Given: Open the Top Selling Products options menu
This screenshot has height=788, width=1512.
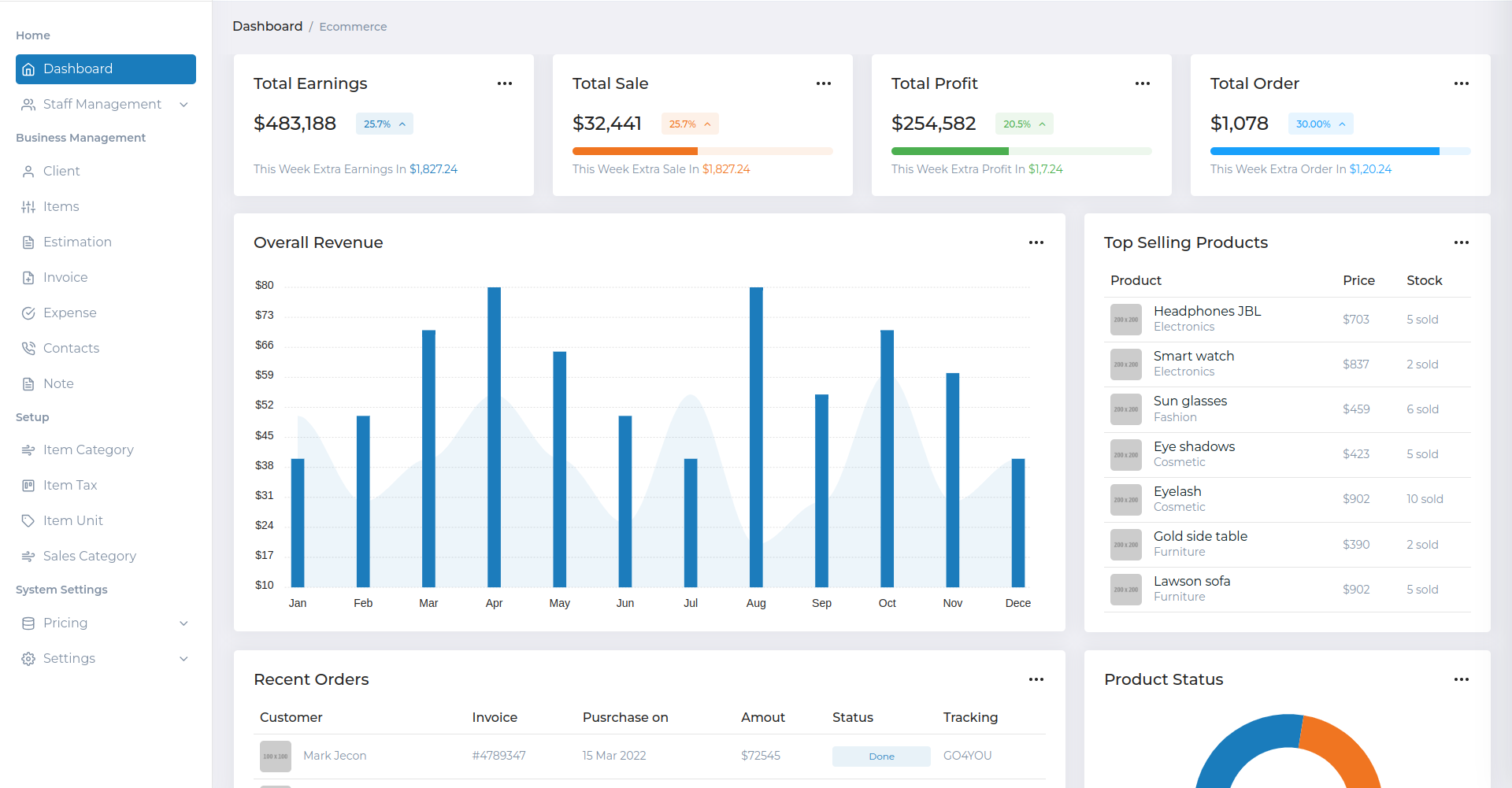Looking at the screenshot, I should point(1462,242).
